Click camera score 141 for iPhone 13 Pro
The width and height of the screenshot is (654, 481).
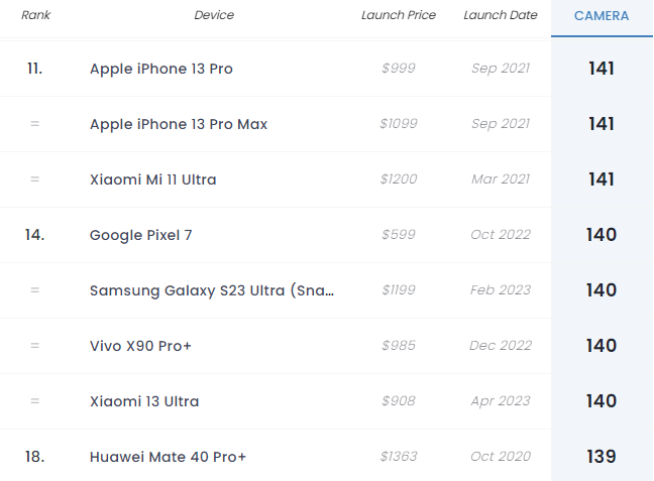click(601, 69)
